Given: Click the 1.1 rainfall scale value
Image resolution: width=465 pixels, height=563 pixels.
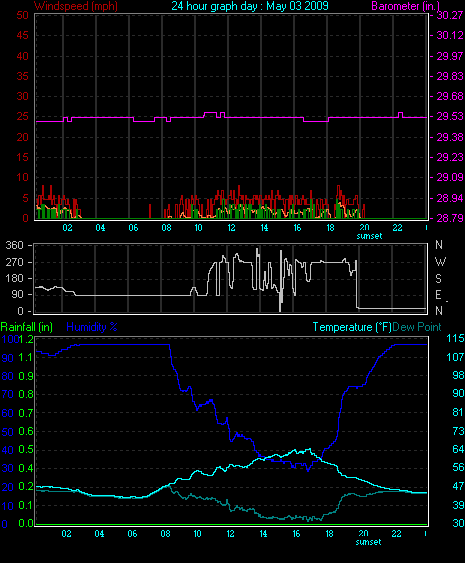Looking at the screenshot, I should tap(26, 357).
